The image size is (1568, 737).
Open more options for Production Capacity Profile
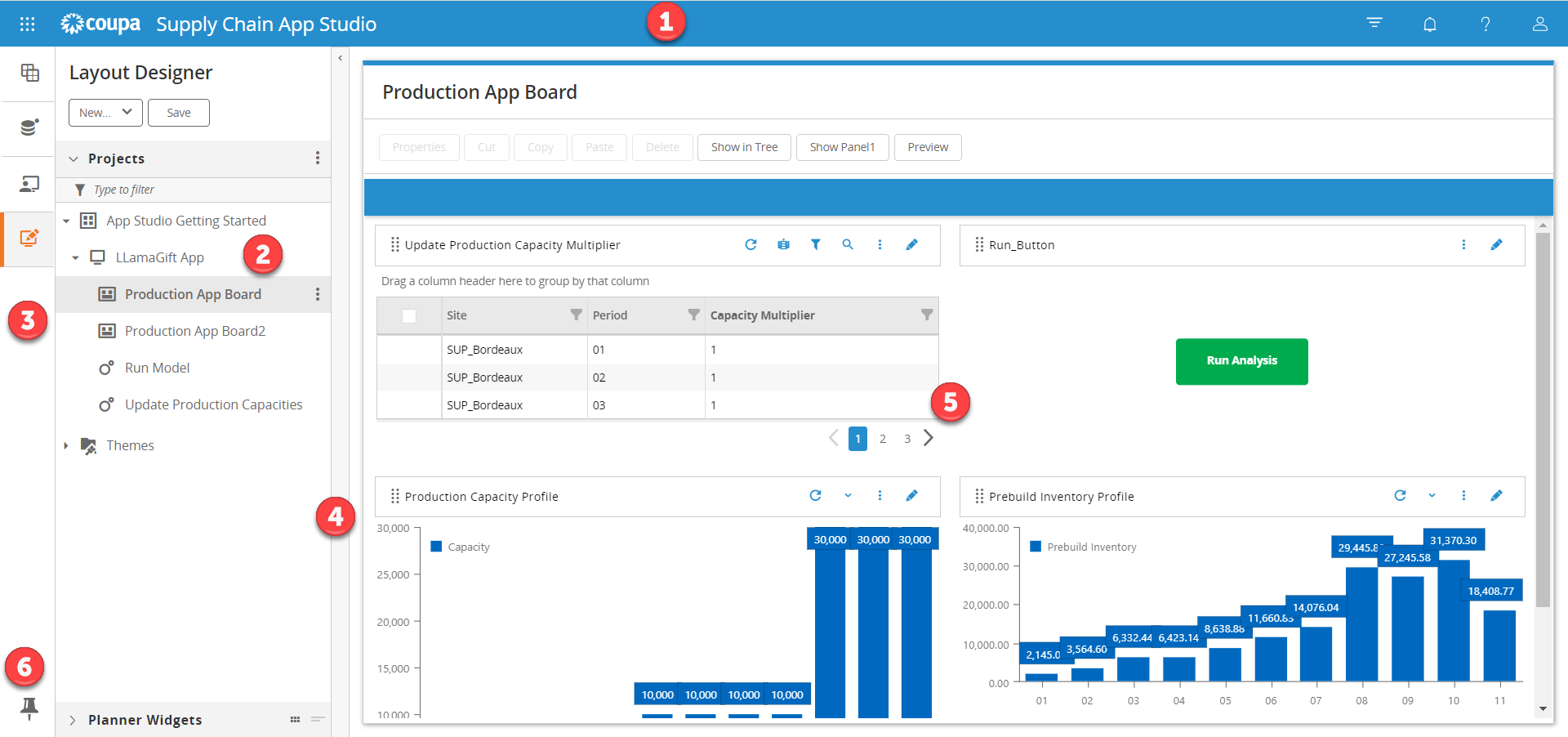point(880,495)
